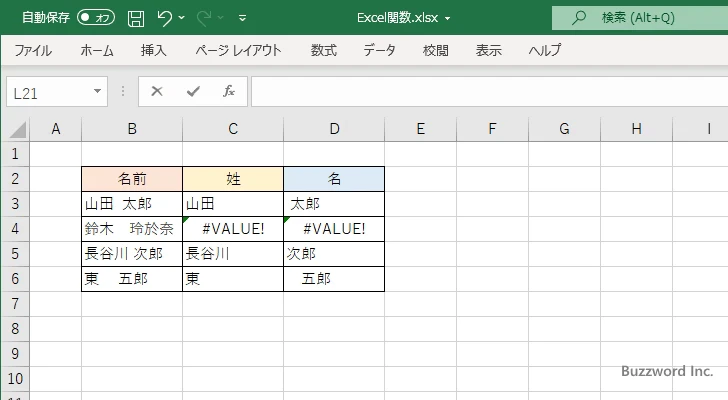Select cell D6 containing 五郎

[334, 279]
